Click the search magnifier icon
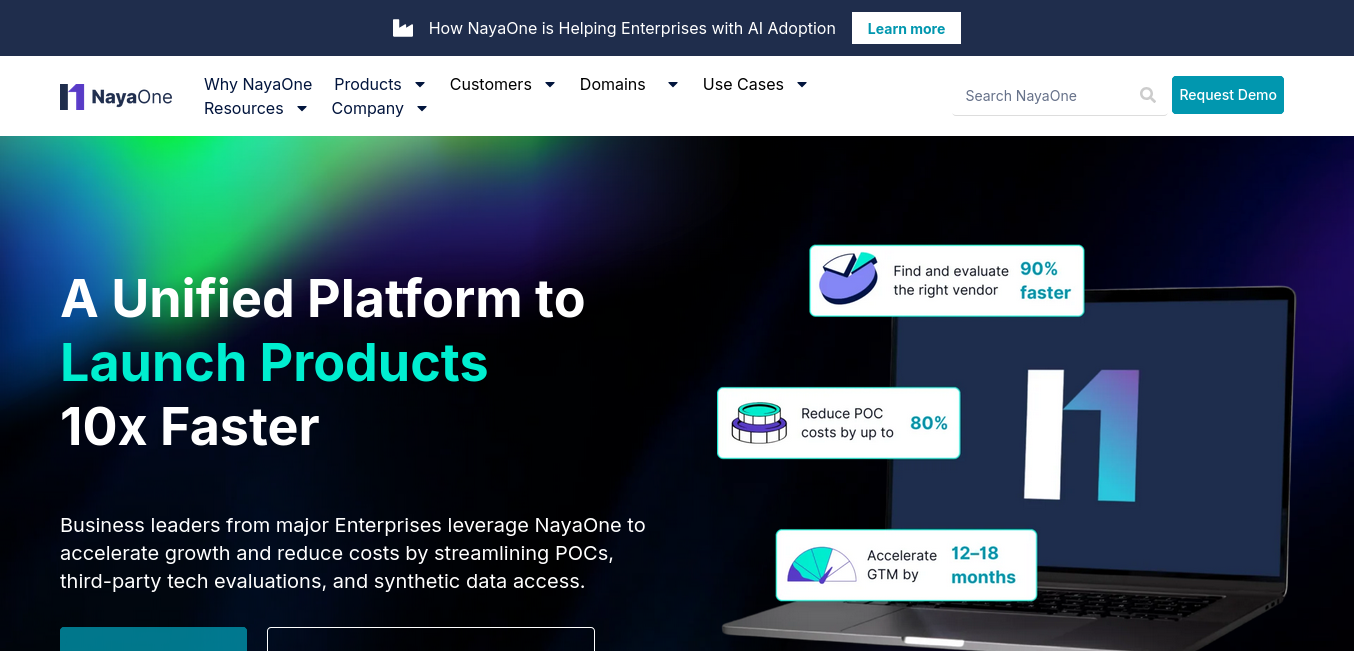1366x651 pixels. 1148,95
